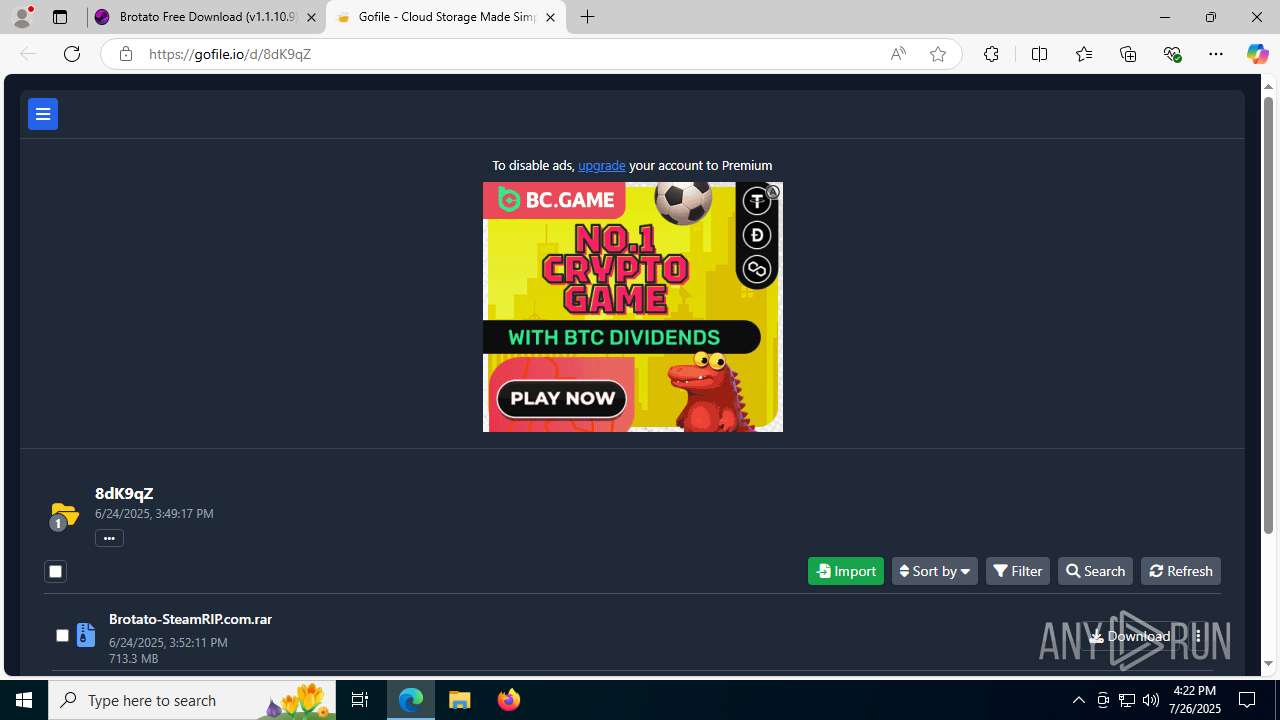The image size is (1280, 720).
Task: Click the 8dK9qZ folder title
Action: 124,493
